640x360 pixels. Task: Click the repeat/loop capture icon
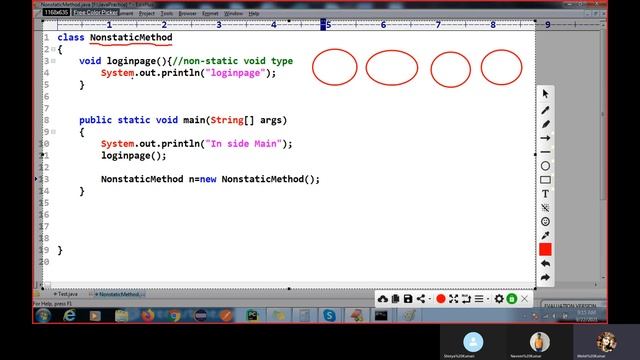click(466, 299)
